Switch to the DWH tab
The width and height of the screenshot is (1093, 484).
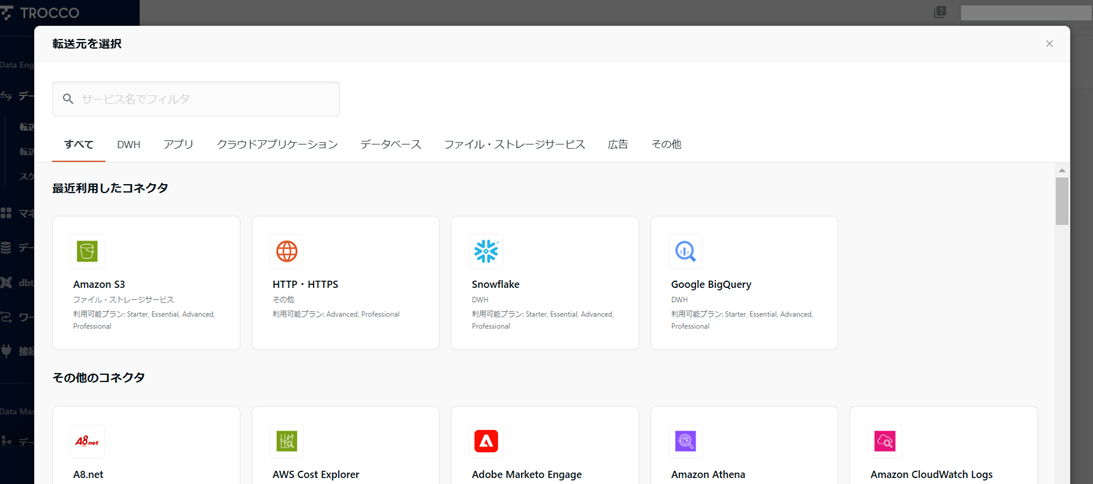[x=129, y=144]
